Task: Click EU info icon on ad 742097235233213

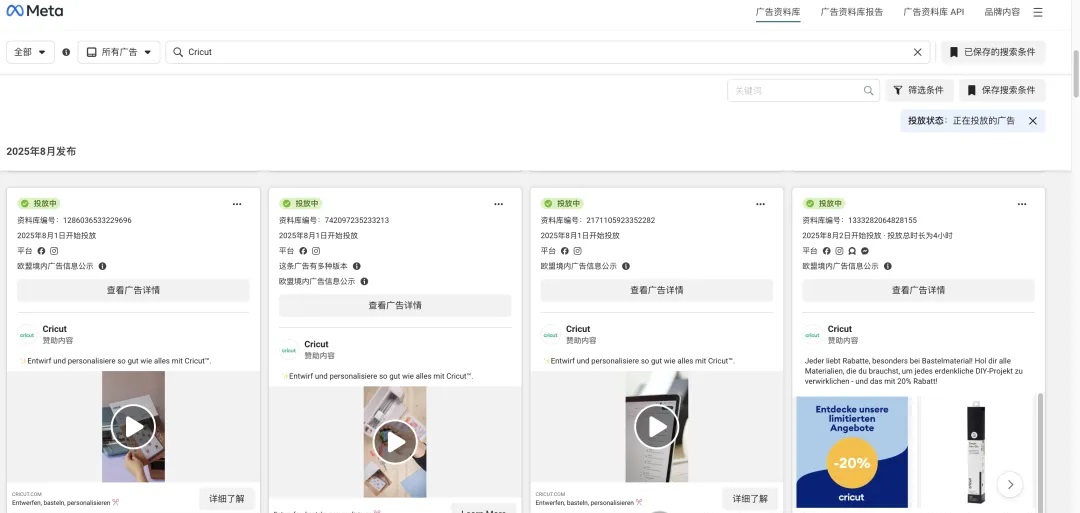Action: pyautogui.click(x=364, y=281)
